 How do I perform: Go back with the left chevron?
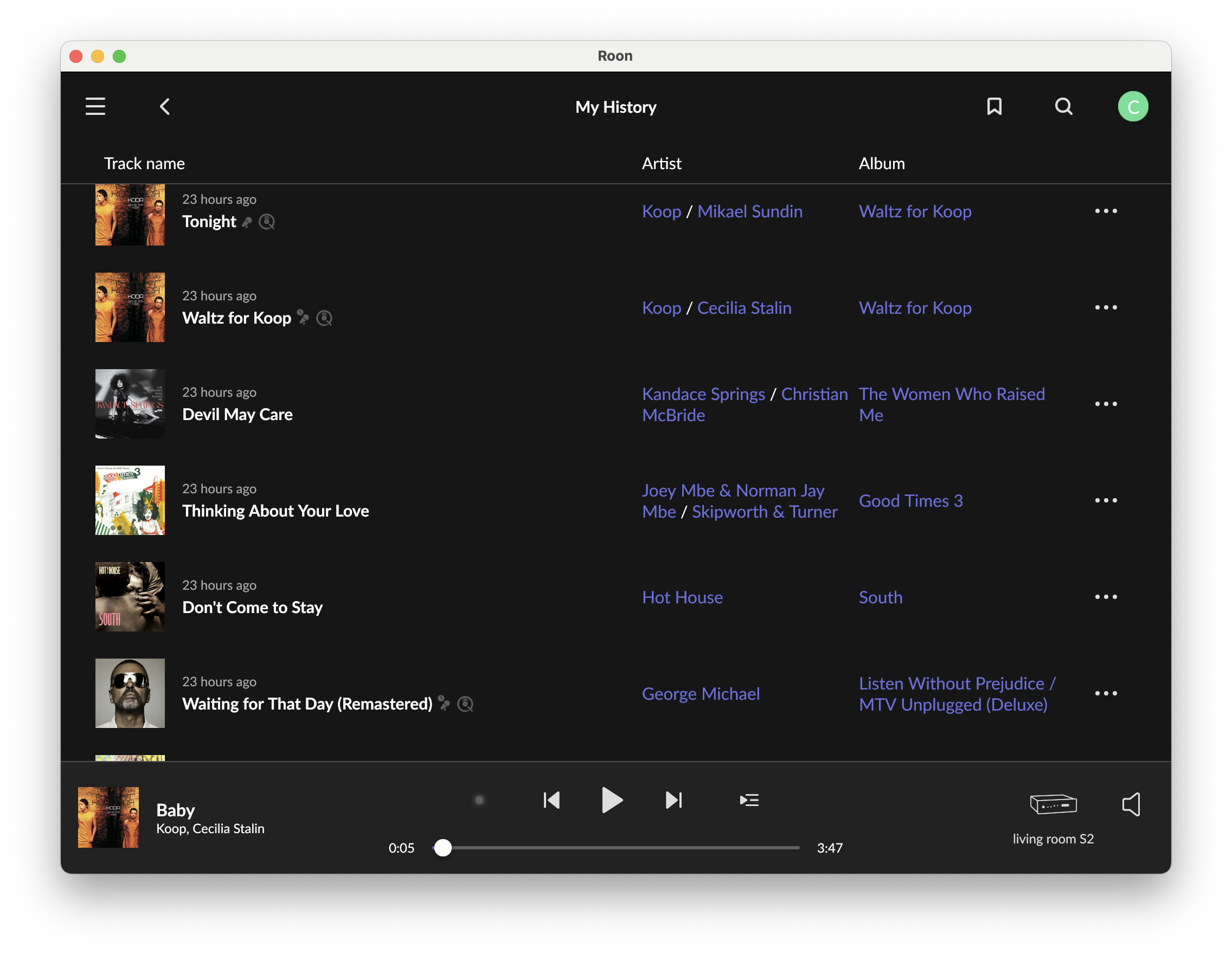(165, 107)
